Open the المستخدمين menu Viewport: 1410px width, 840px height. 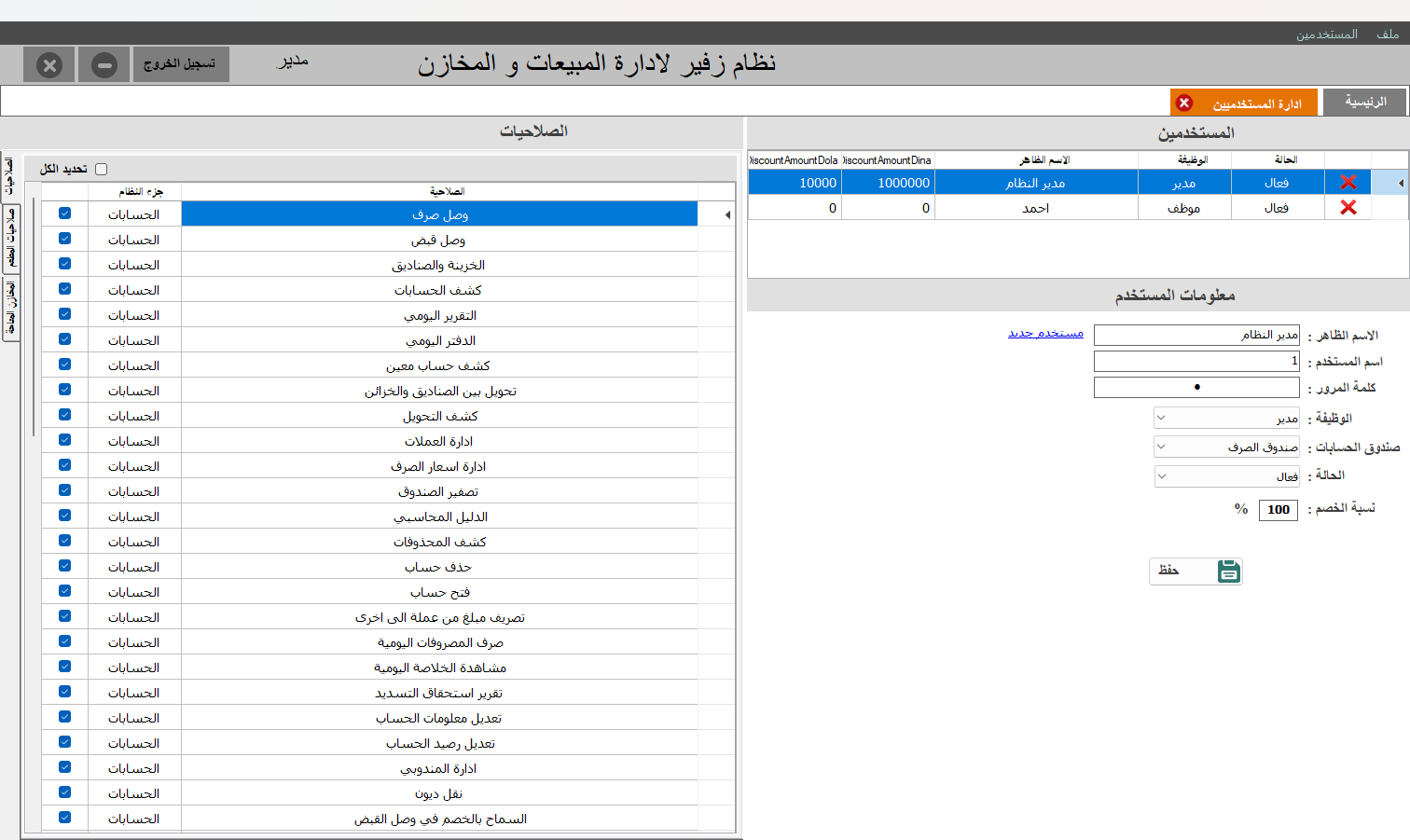1326,34
